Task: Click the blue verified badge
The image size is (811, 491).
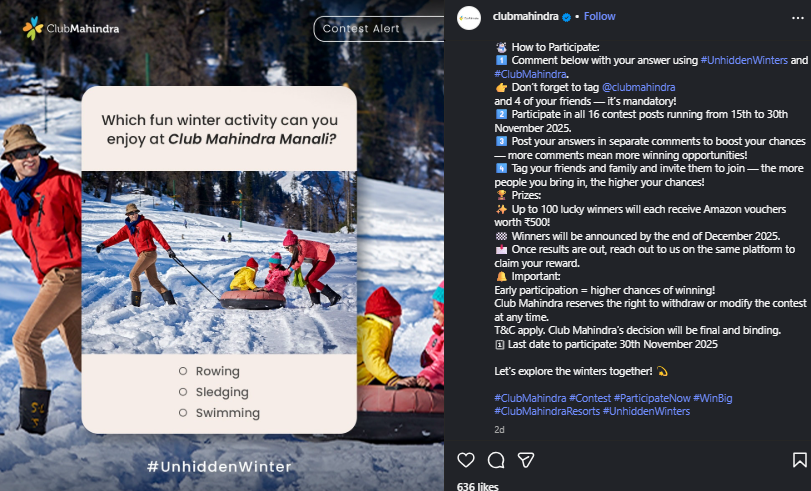Action: 566,17
